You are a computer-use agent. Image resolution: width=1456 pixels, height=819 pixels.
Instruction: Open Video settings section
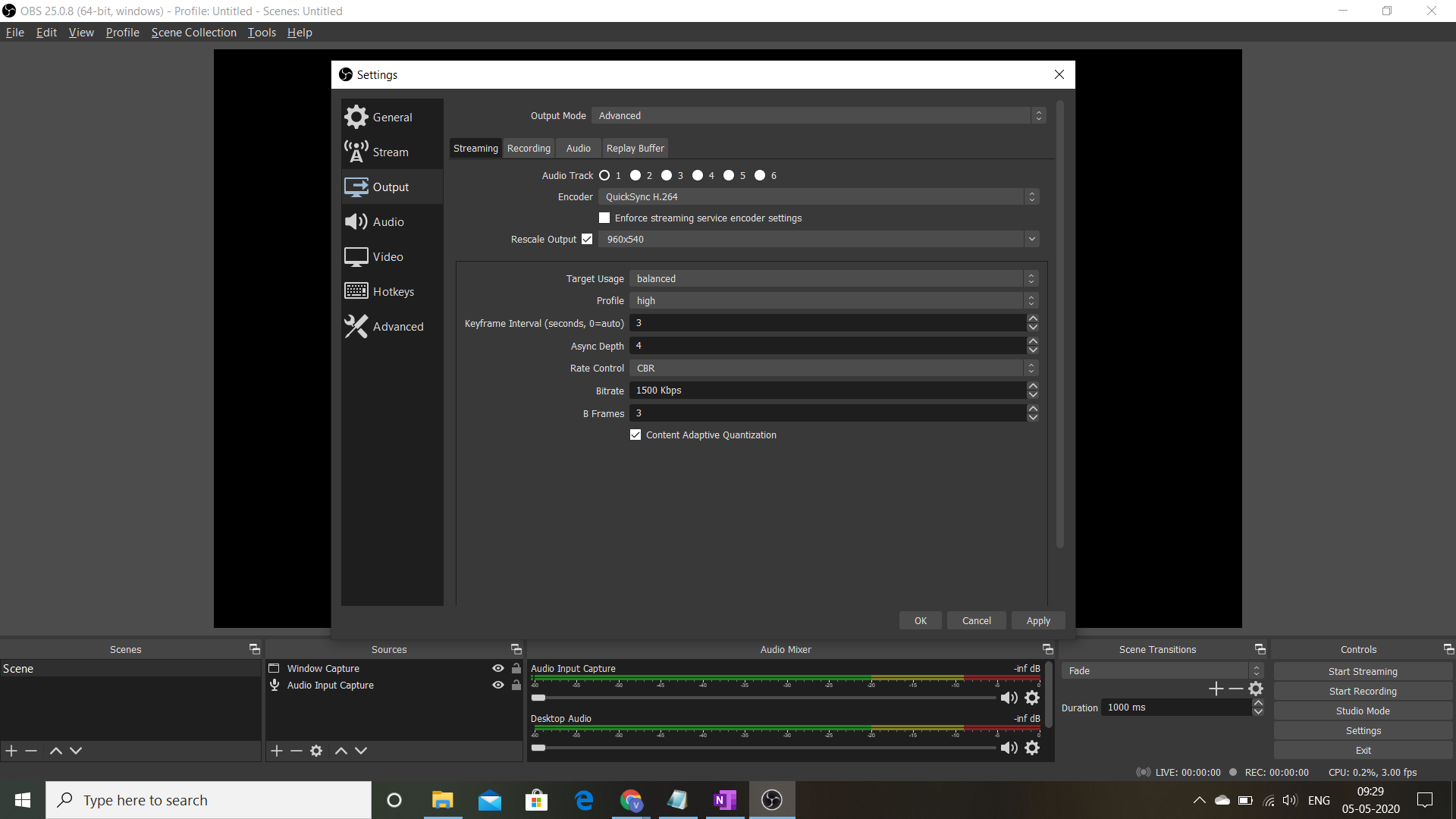(391, 256)
